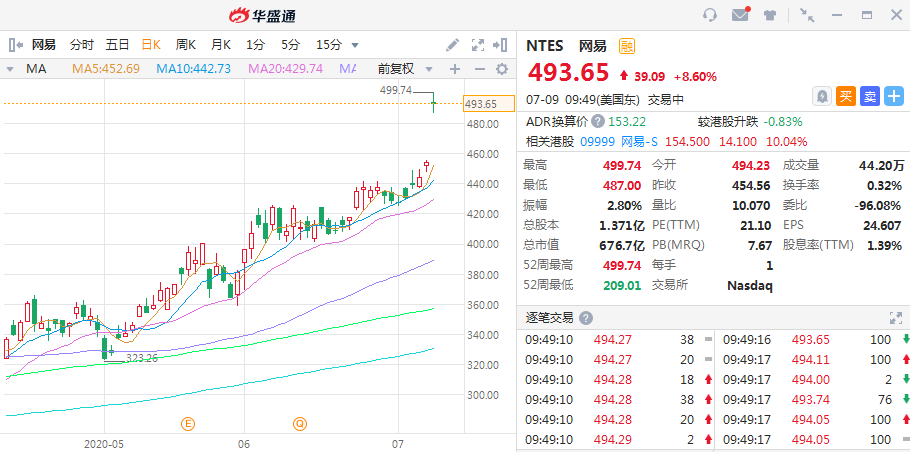Select the drawing pencil tool
Screen dimensions: 910x452
pos(452,45)
